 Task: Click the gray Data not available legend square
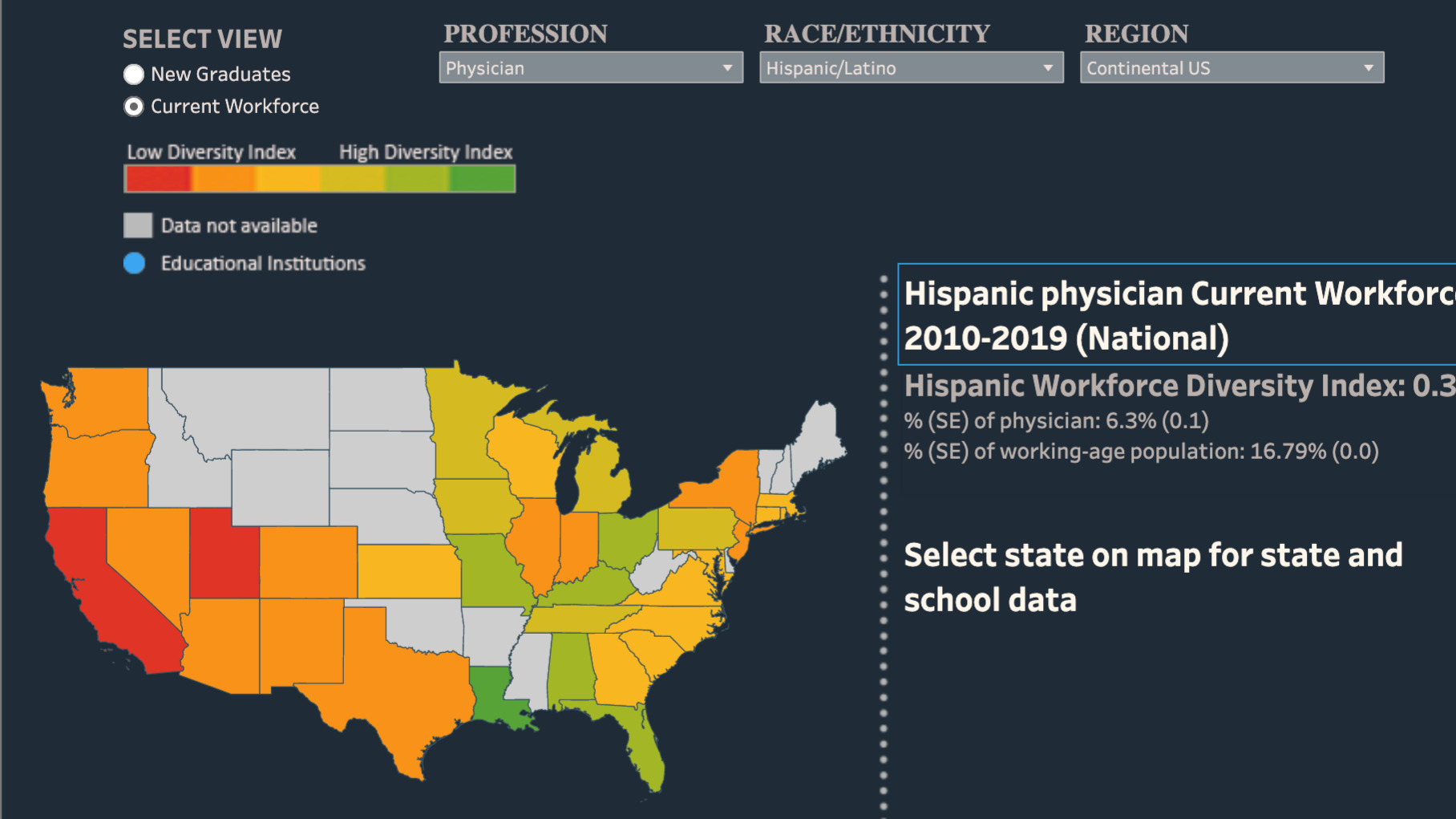coord(138,225)
